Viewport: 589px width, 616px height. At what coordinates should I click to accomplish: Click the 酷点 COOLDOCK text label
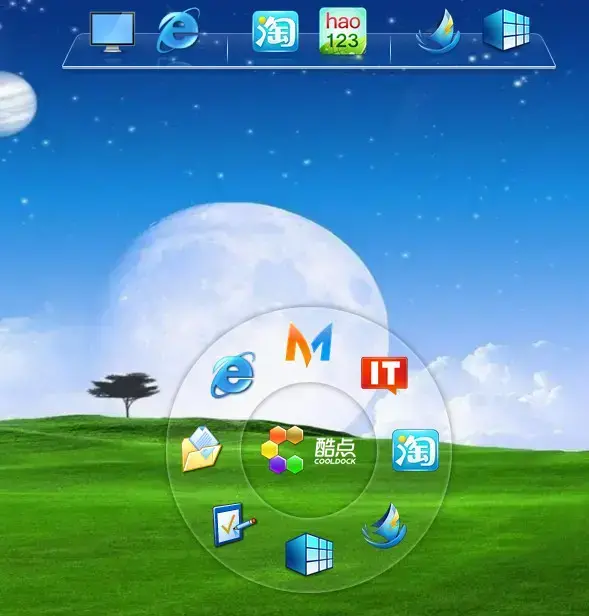tap(335, 451)
